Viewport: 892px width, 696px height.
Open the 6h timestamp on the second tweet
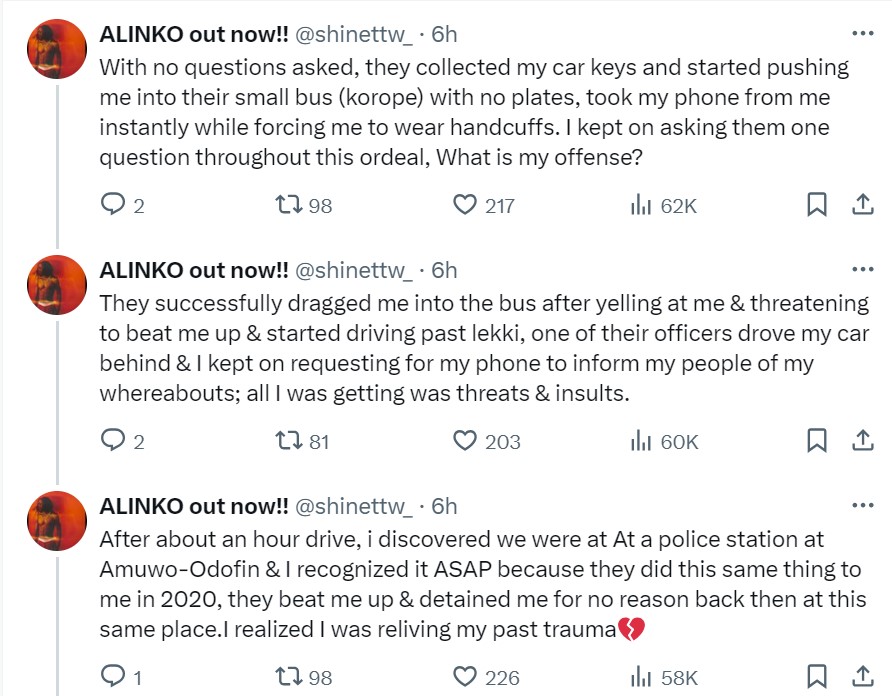[x=444, y=269]
